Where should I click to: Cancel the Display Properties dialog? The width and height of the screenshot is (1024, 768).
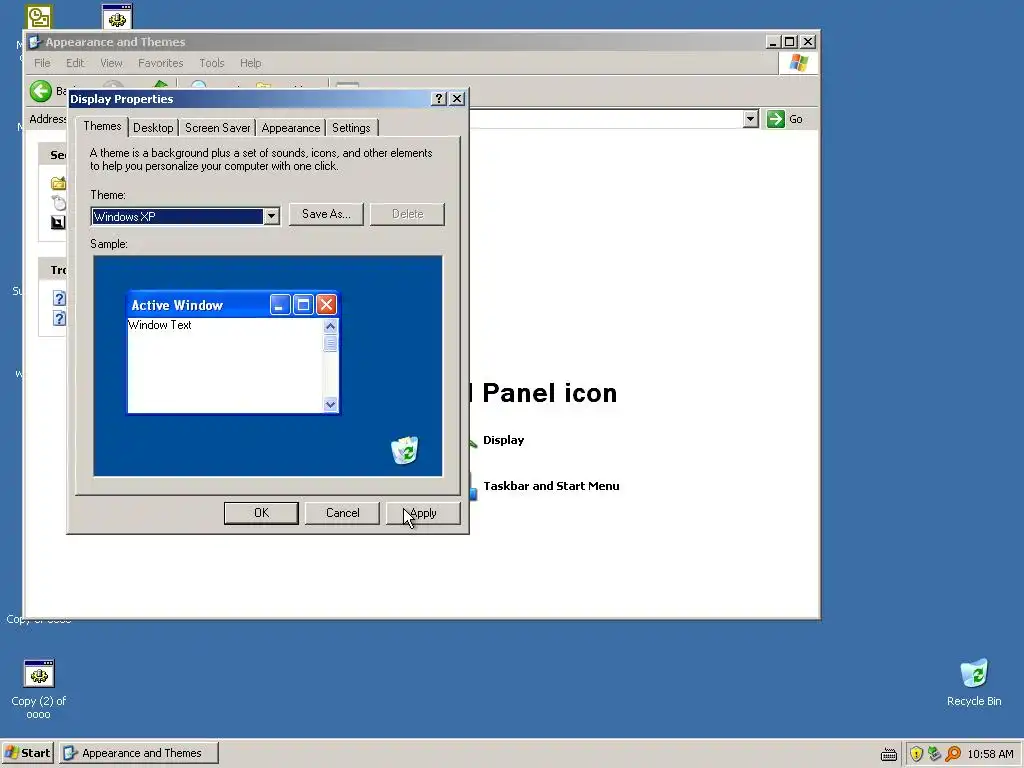point(342,513)
